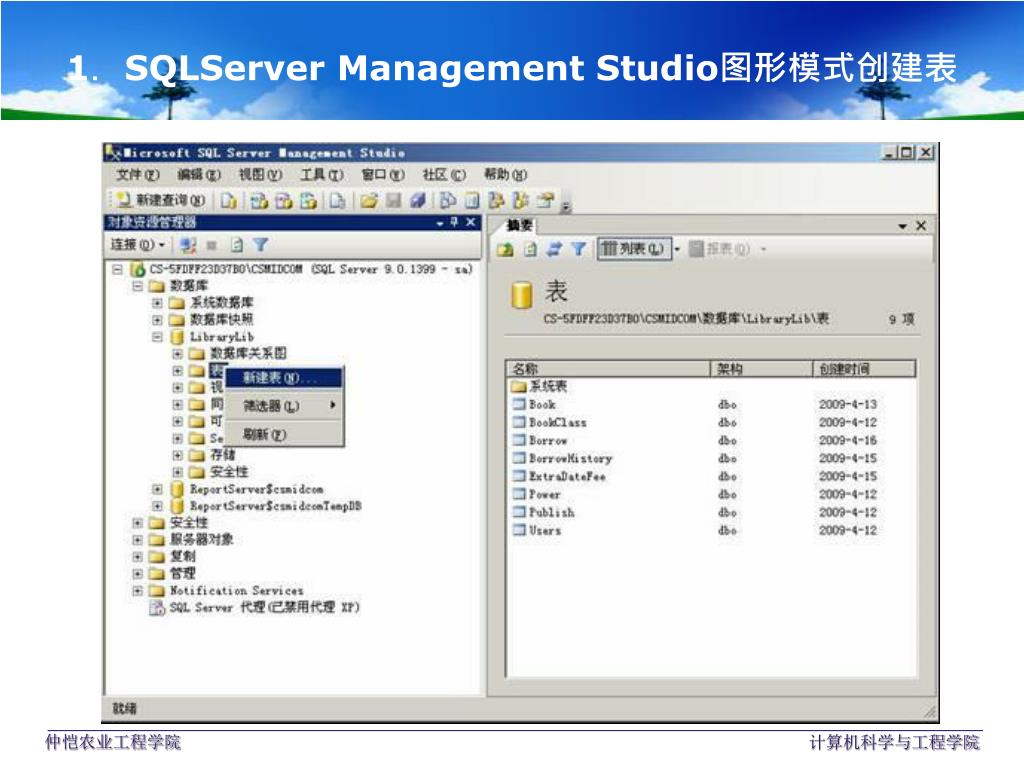Select the 摘要 tab
Screen dimensions: 1024x768
(519, 226)
